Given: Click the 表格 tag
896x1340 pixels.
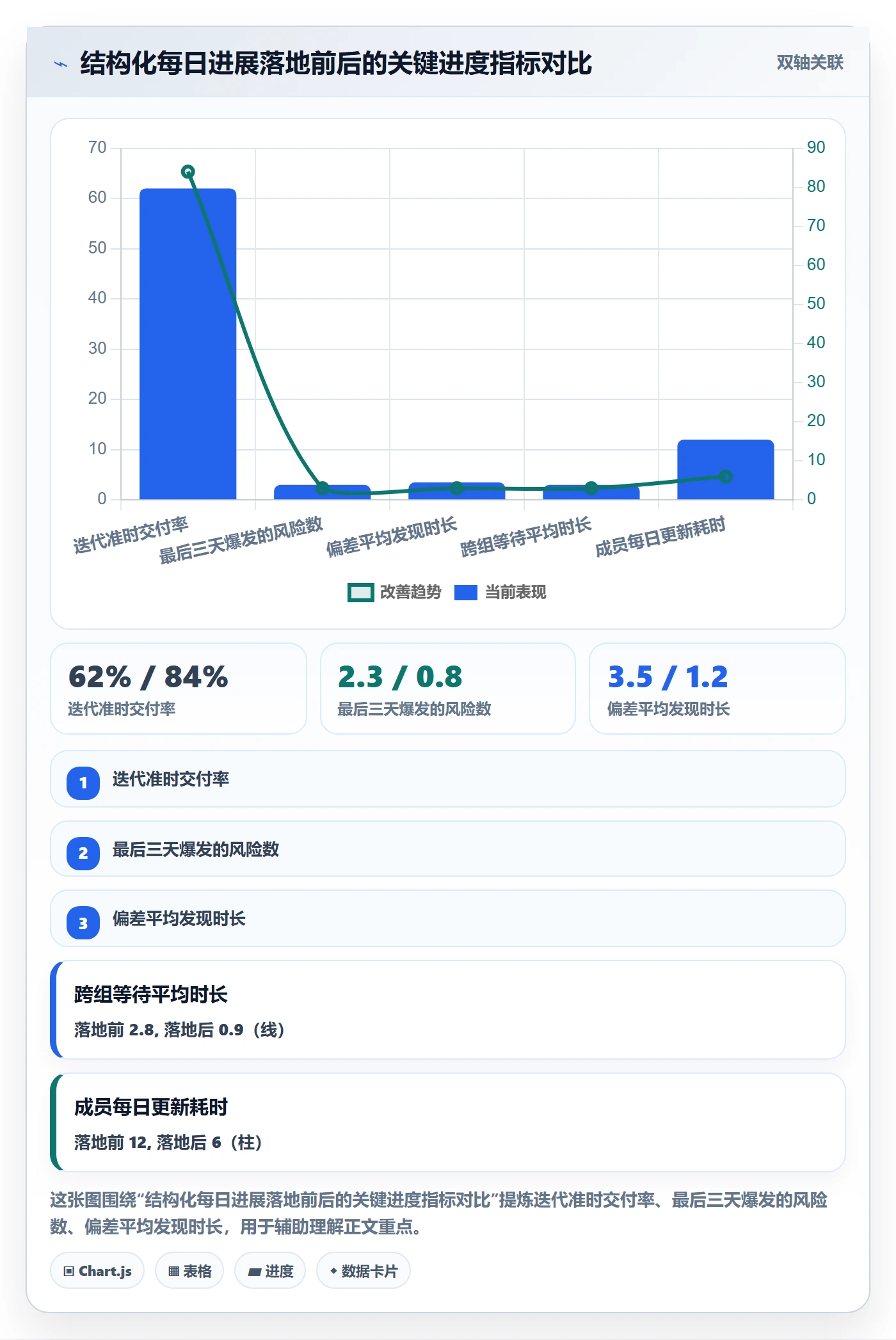Looking at the screenshot, I should click(189, 1271).
